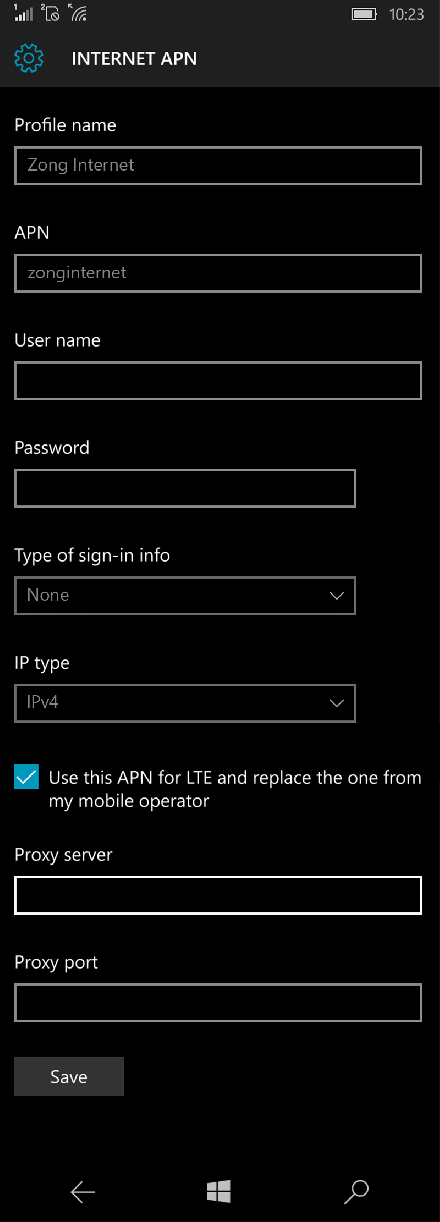Expand the Type of sign-in info dropdown

tap(185, 595)
